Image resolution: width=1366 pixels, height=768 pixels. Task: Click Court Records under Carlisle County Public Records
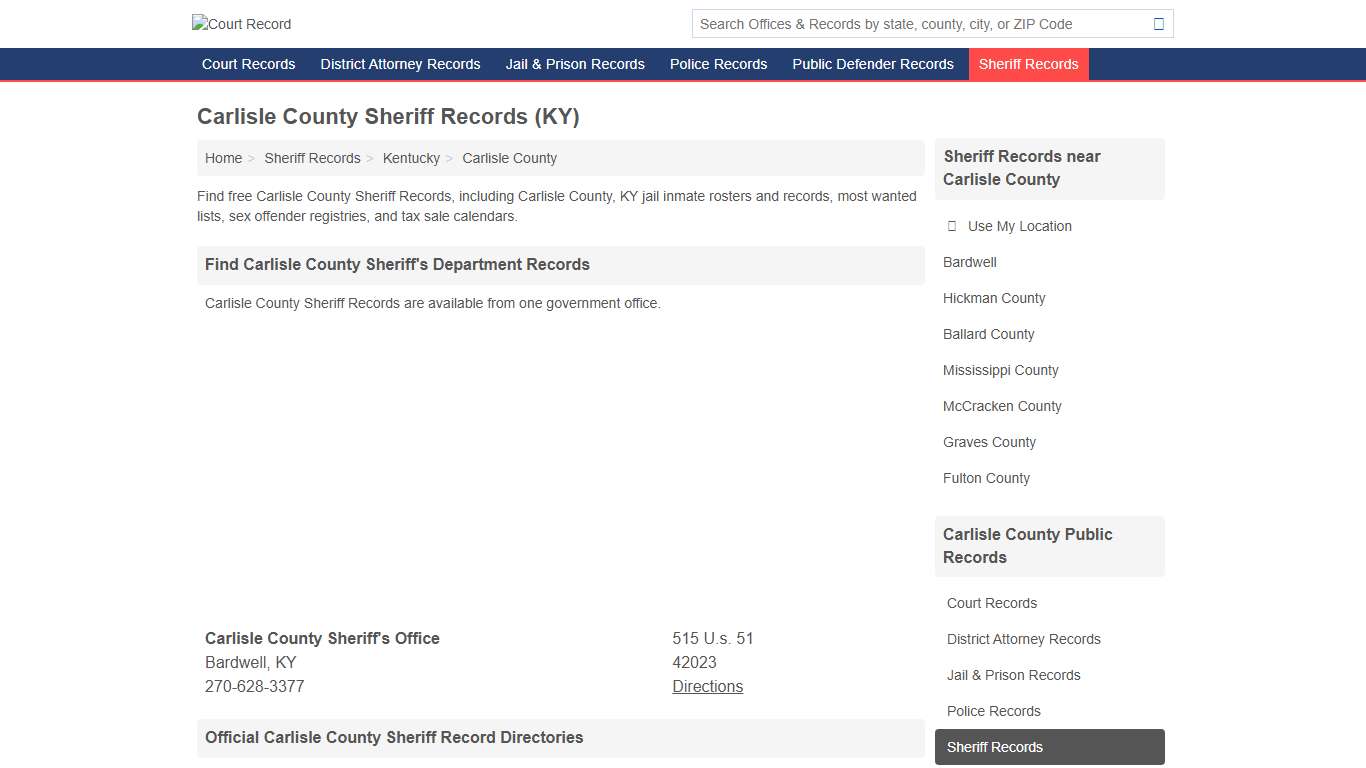coord(991,603)
